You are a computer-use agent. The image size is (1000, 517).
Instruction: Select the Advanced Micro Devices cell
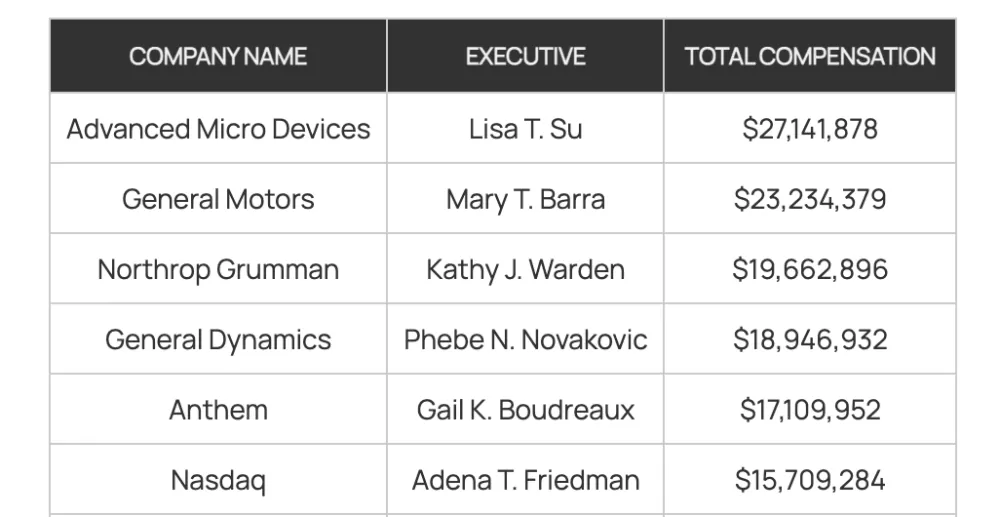click(x=218, y=128)
